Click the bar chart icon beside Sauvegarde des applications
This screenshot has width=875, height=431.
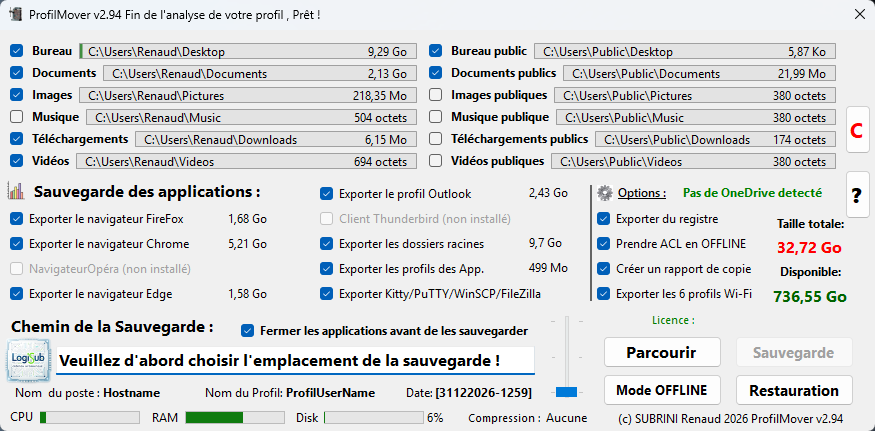point(16,192)
